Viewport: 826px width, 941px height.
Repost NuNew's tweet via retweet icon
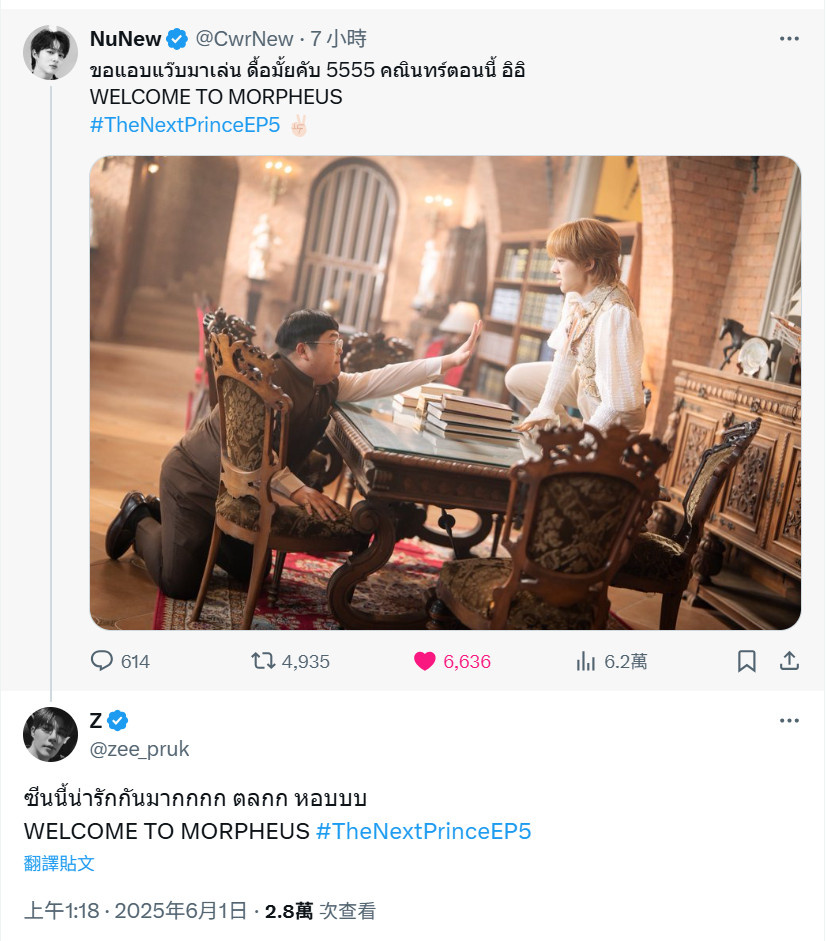[263, 661]
